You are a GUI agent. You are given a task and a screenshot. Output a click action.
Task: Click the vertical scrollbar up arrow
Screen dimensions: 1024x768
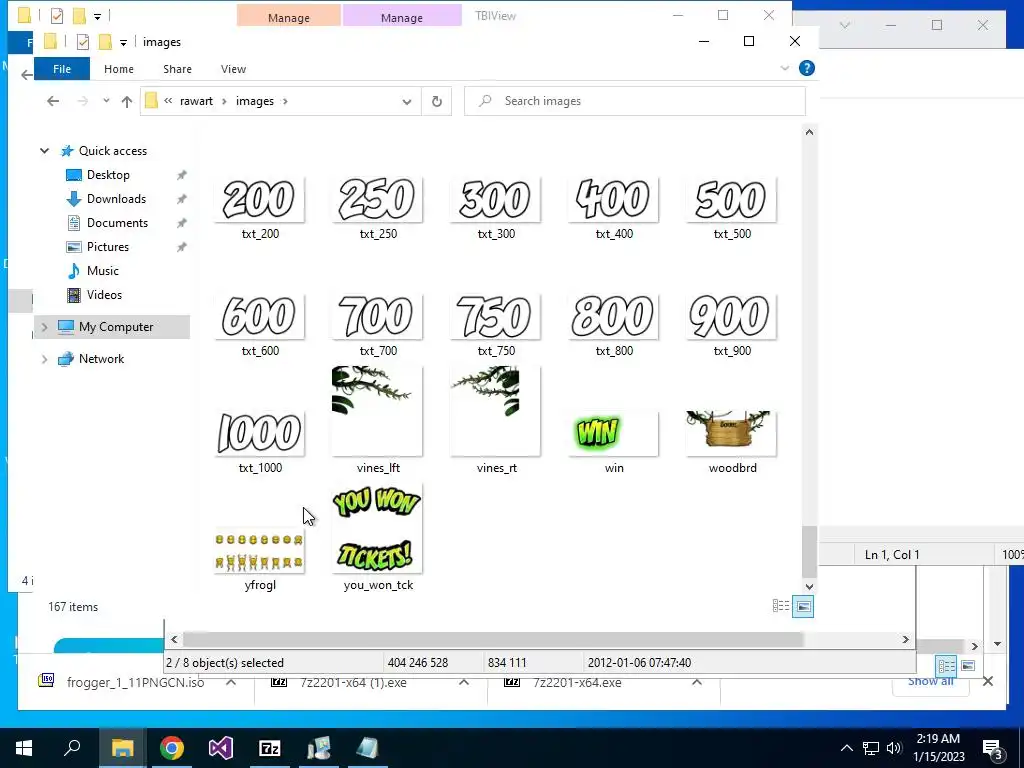click(809, 133)
